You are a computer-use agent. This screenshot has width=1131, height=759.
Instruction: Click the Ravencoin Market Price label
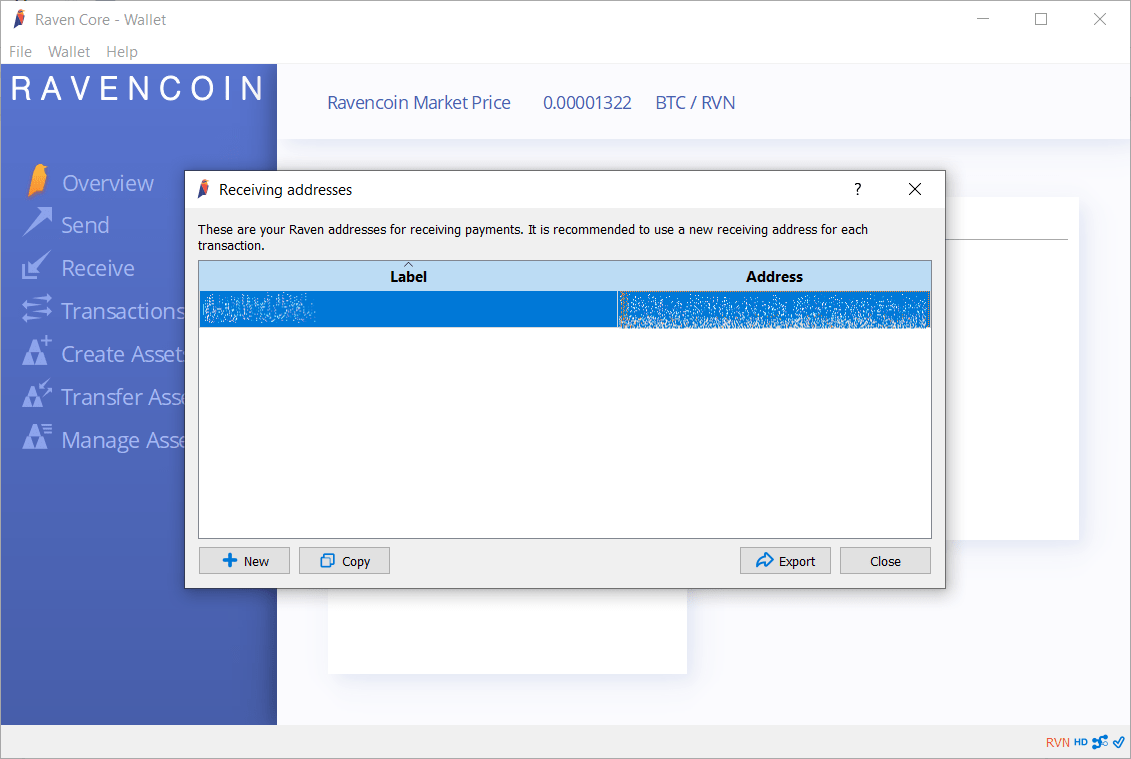coord(419,102)
